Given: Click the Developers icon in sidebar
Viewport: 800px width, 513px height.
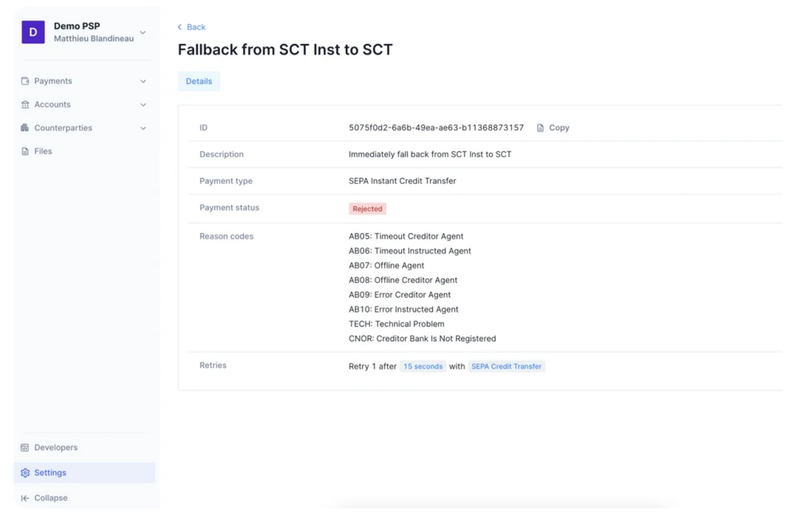Looking at the screenshot, I should pyautogui.click(x=25, y=448).
